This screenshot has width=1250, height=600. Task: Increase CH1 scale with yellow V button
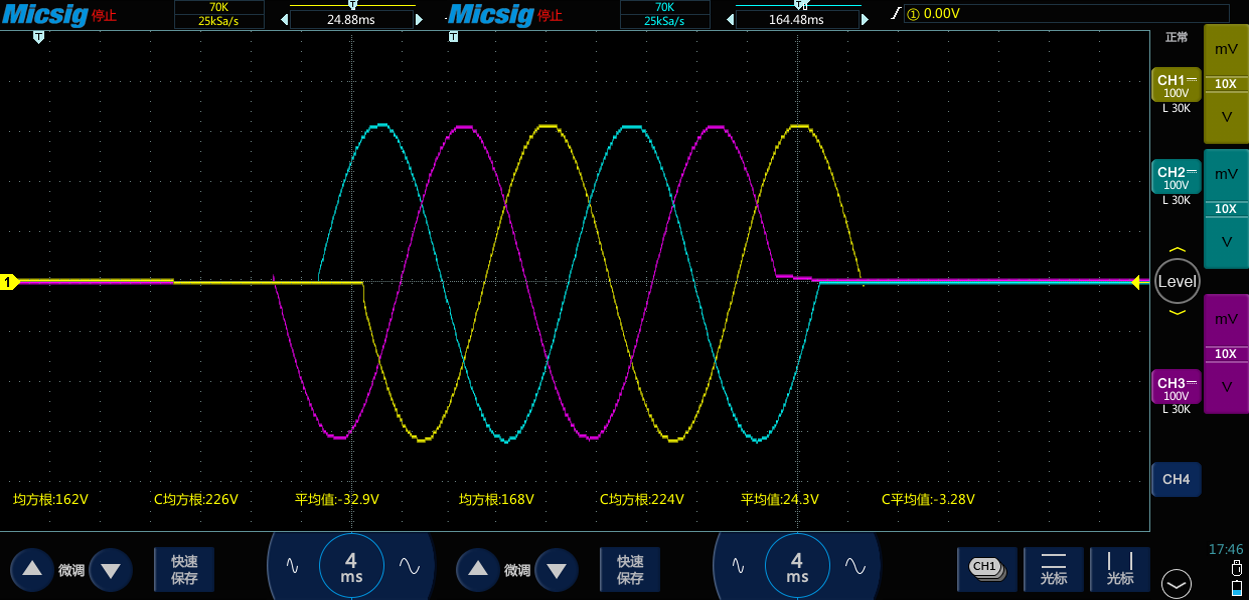pos(1226,117)
